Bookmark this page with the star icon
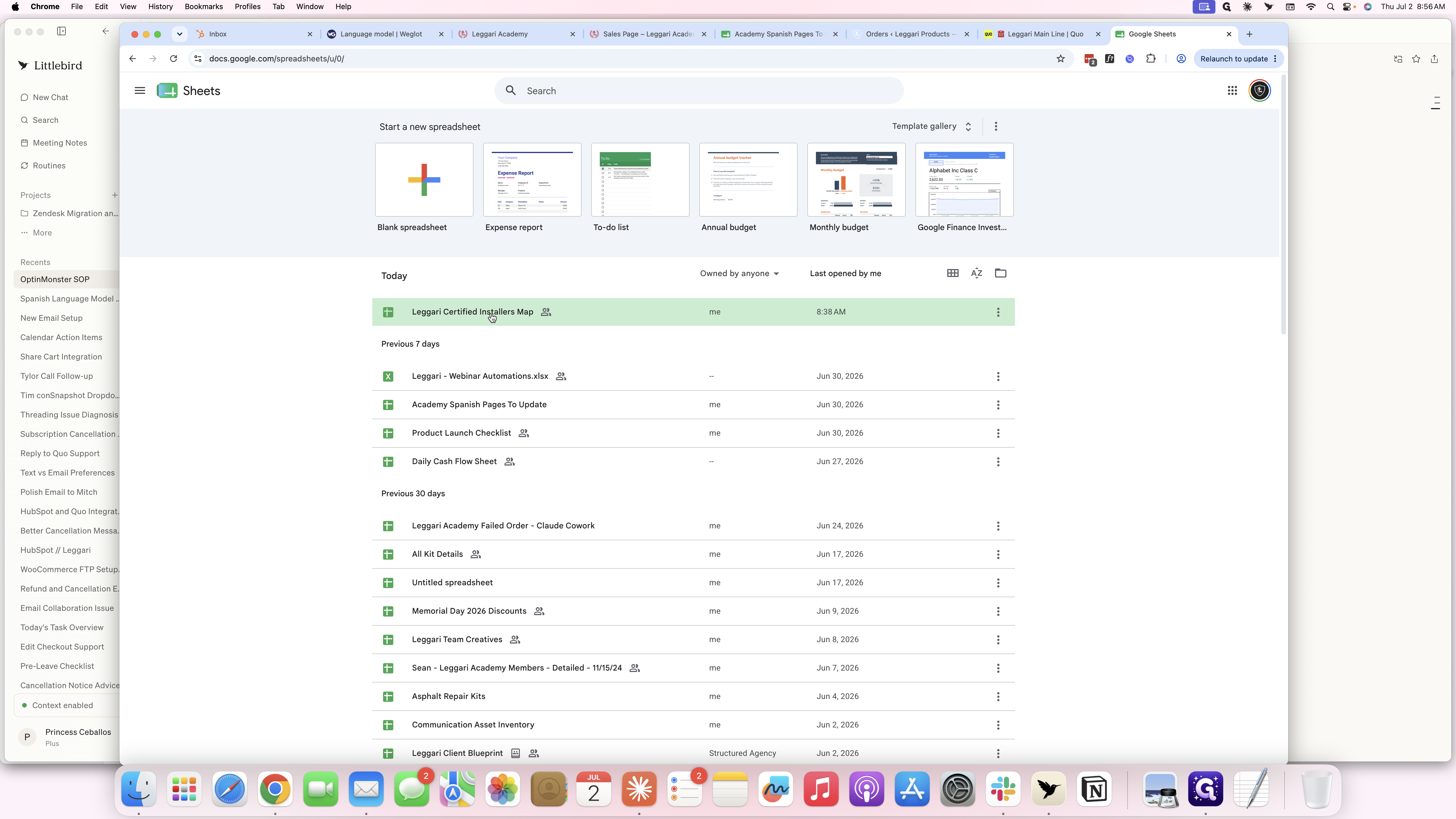Image resolution: width=1456 pixels, height=819 pixels. tap(1060, 59)
